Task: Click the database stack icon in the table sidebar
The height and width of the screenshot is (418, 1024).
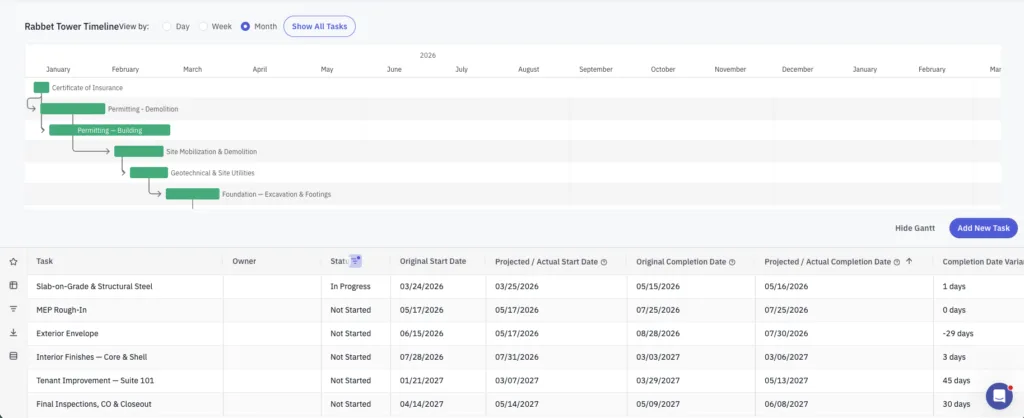Action: click(x=13, y=356)
